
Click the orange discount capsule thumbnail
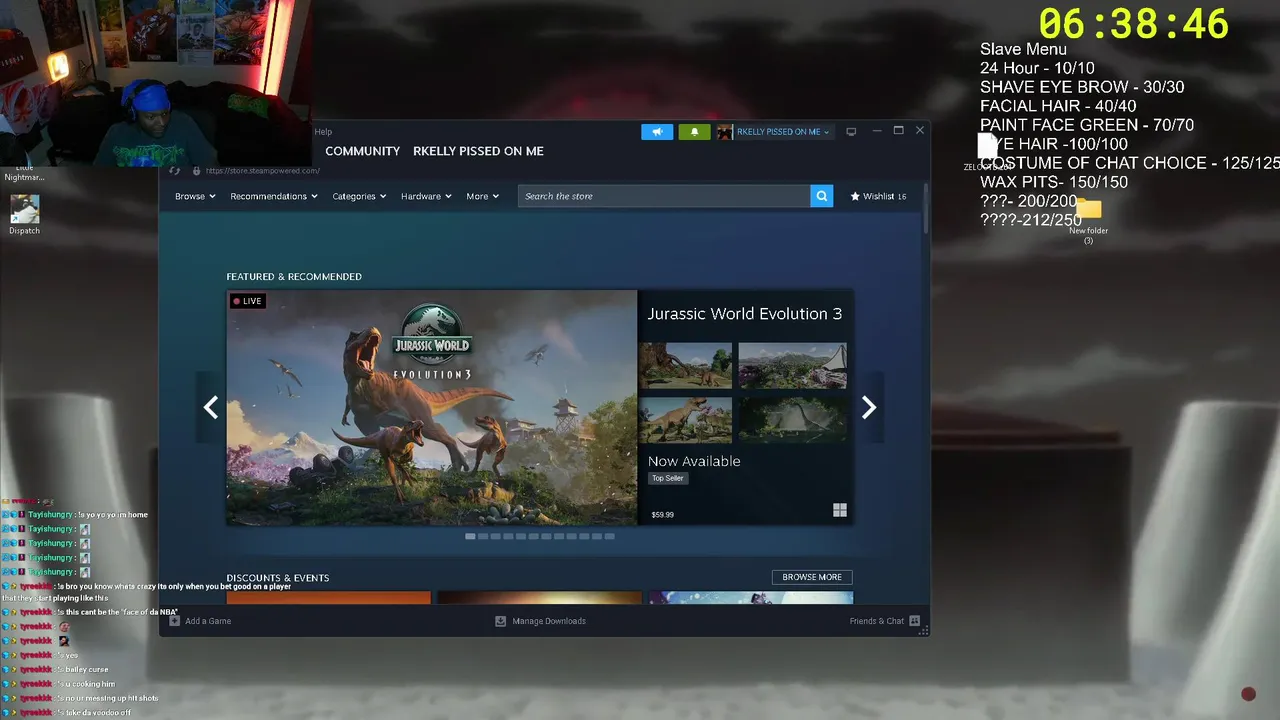pyautogui.click(x=329, y=598)
